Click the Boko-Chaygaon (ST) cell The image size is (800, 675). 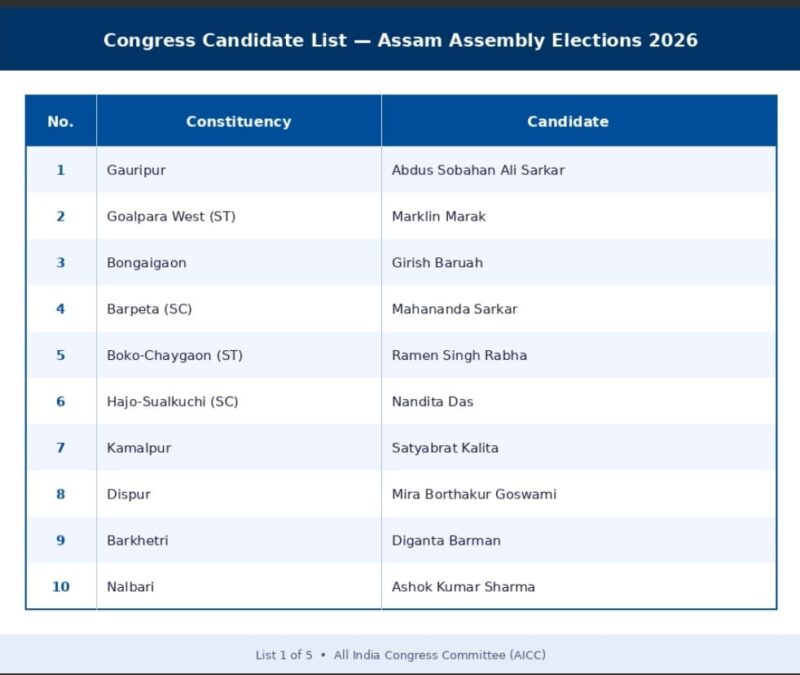(174, 355)
